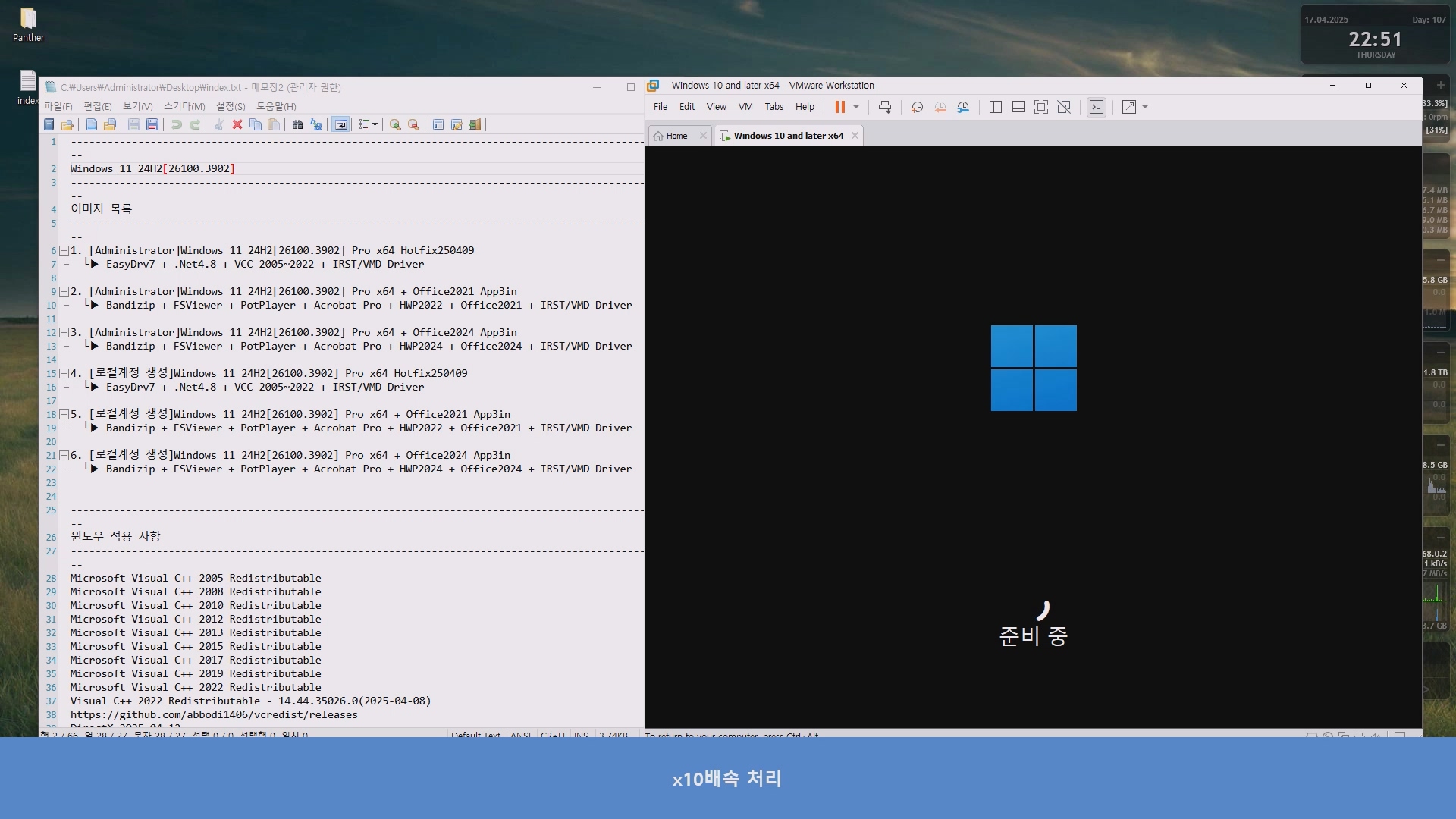Click the zoom in magnifier icon
The image size is (1456, 819).
coord(395,124)
